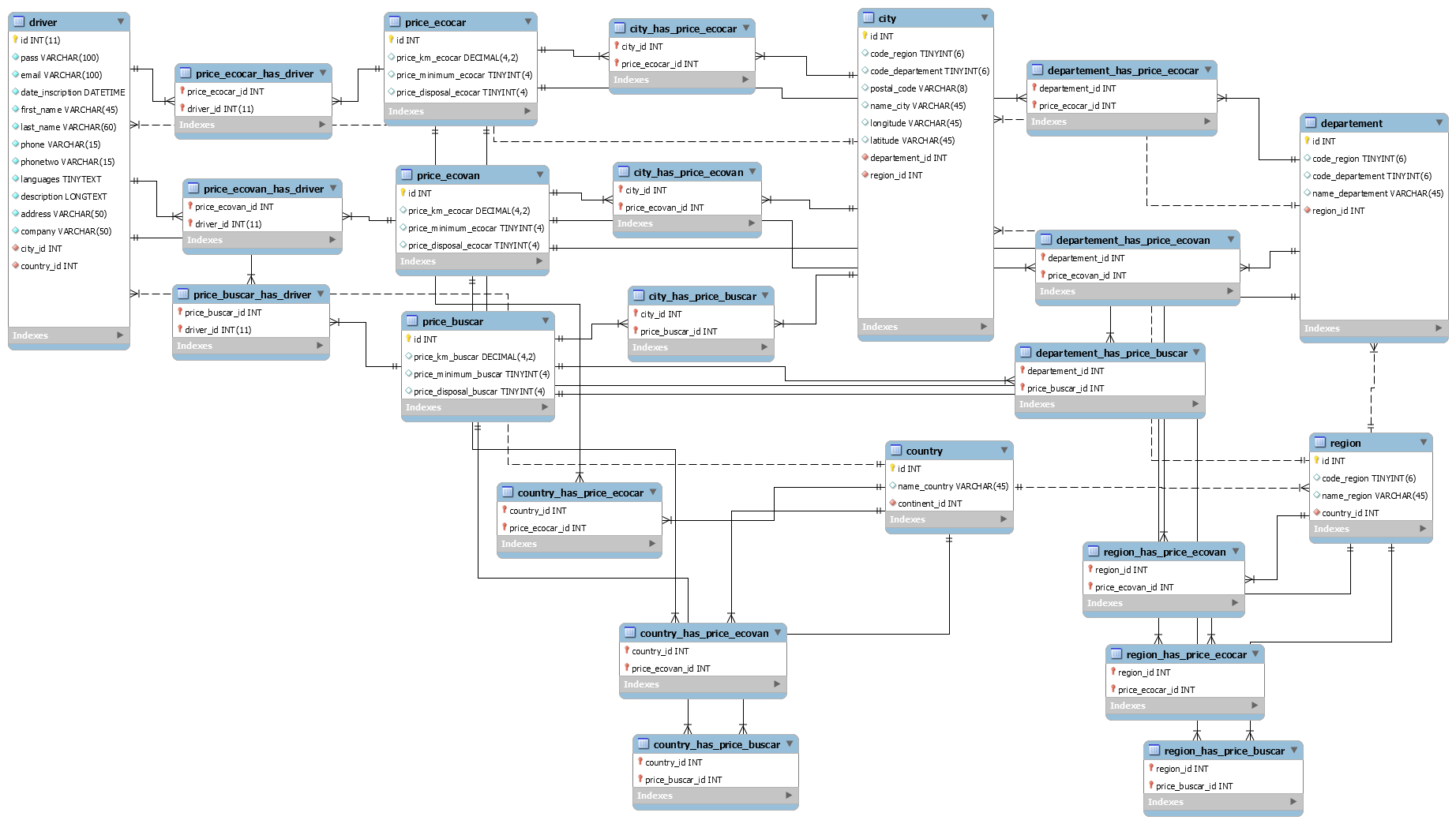
Task: Click the region_has_price_buscar table icon
Action: click(1154, 751)
